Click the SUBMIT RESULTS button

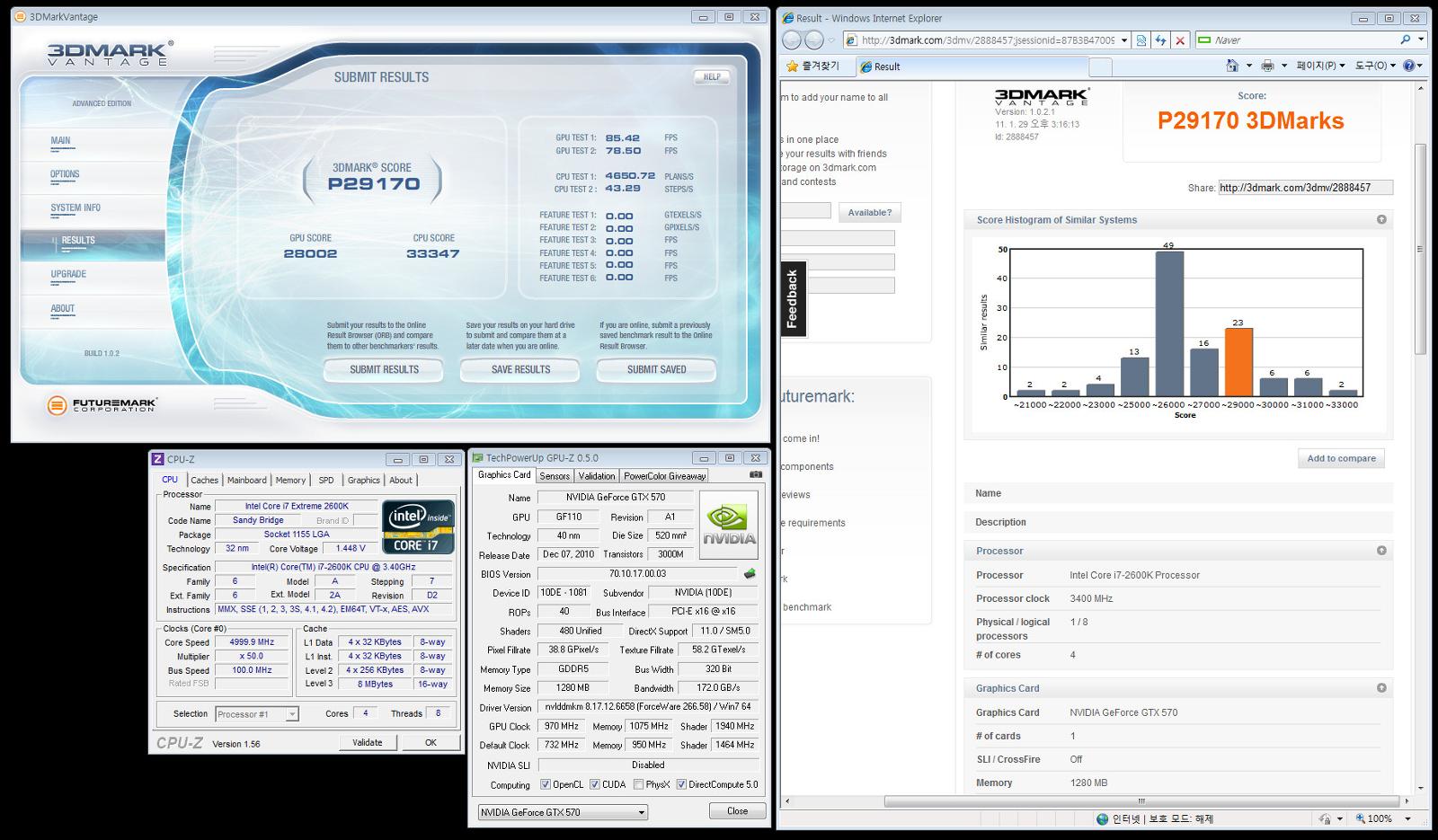point(384,369)
